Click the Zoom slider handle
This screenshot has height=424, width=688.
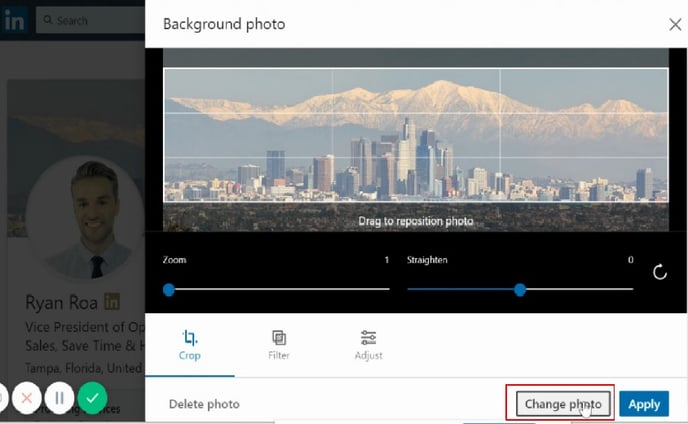[168, 290]
